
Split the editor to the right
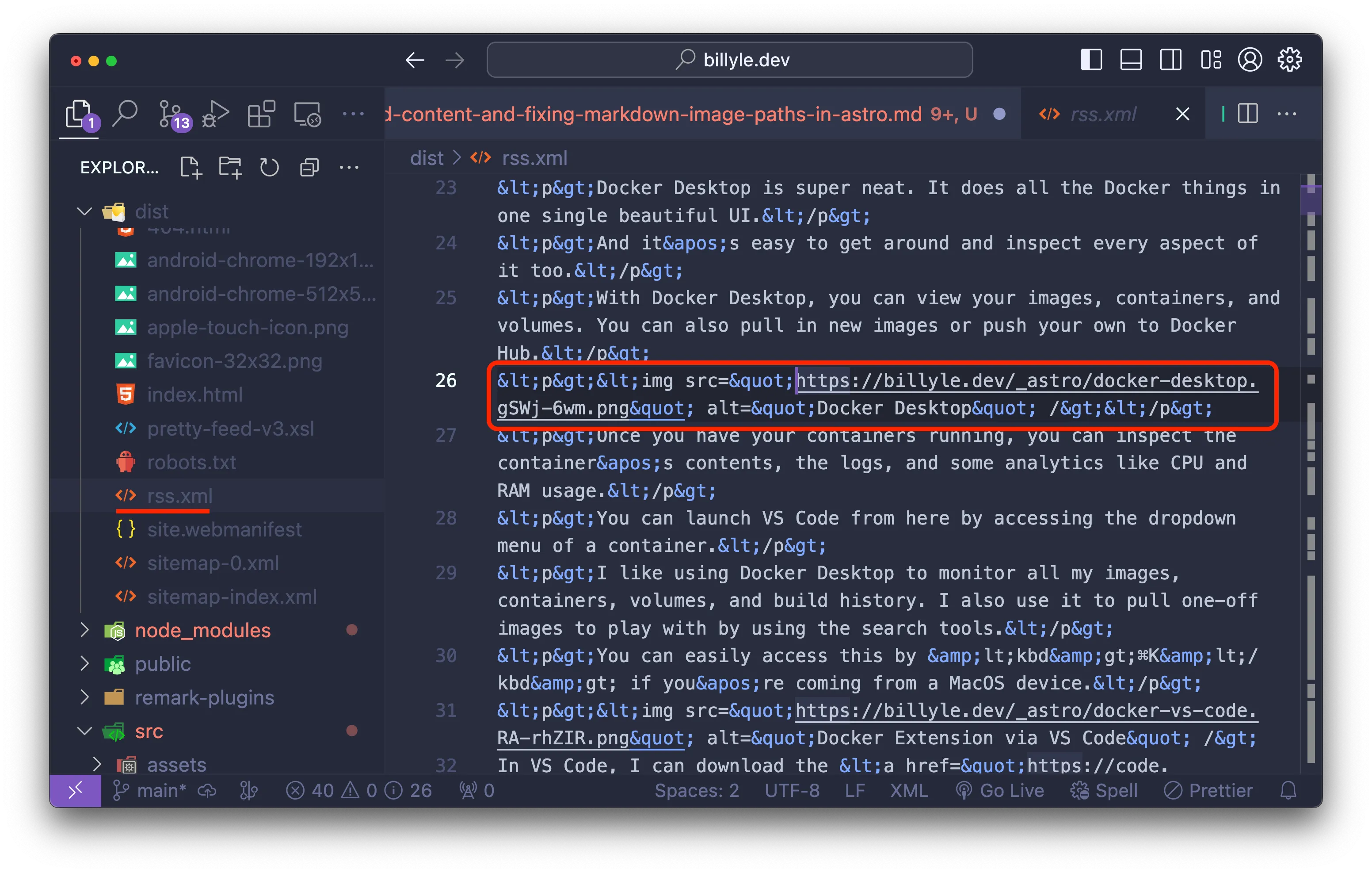(x=1247, y=114)
